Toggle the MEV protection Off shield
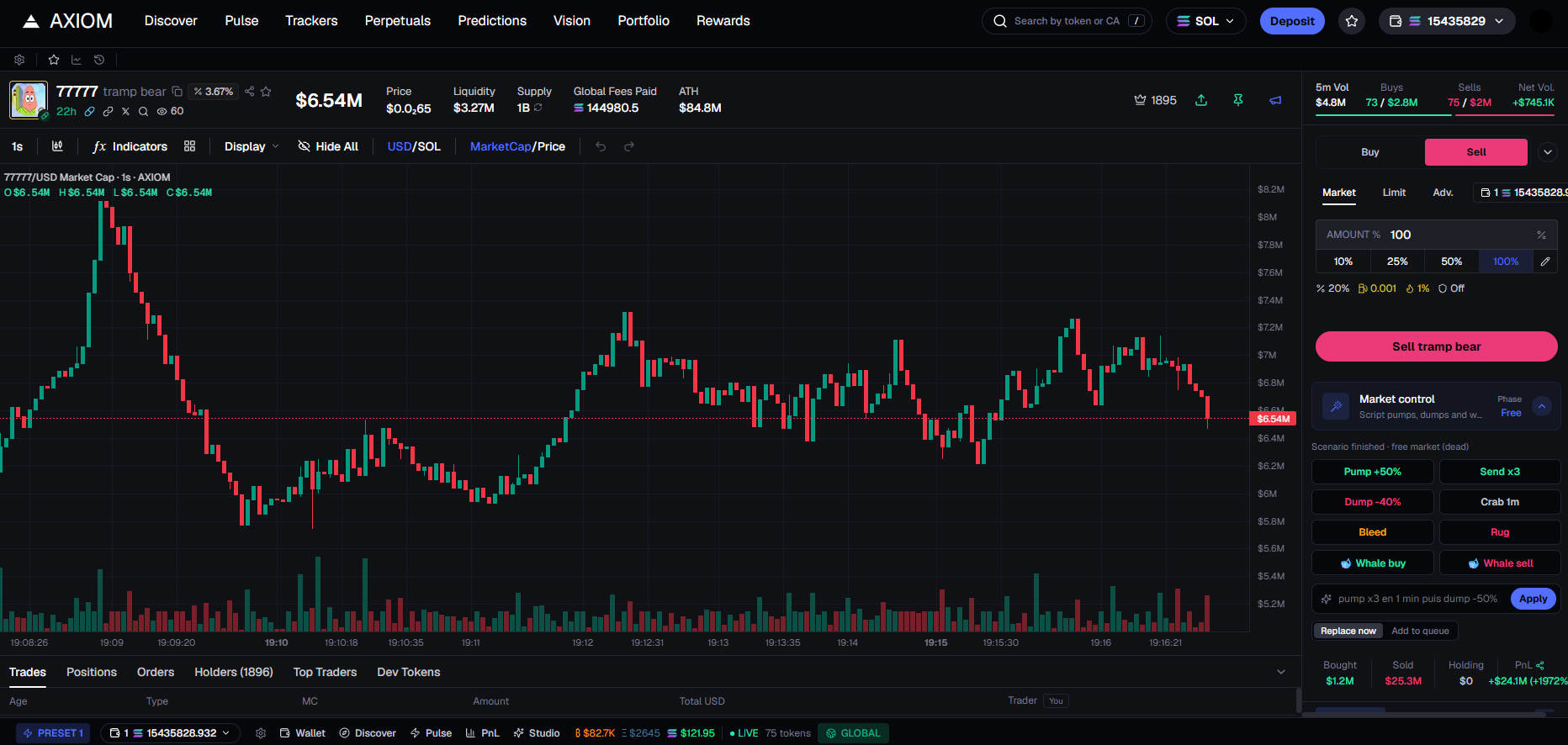1568x745 pixels. 1451,288
